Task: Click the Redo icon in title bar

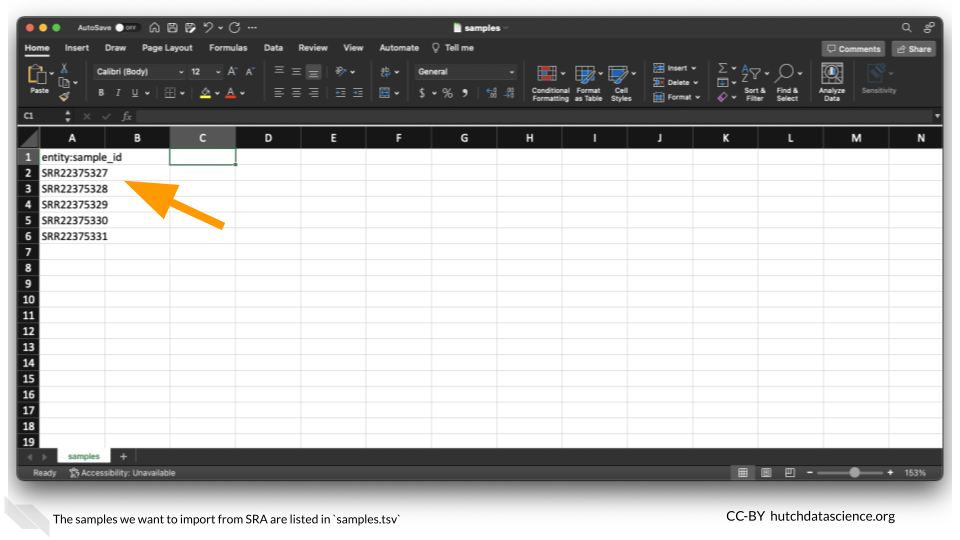Action: click(234, 28)
